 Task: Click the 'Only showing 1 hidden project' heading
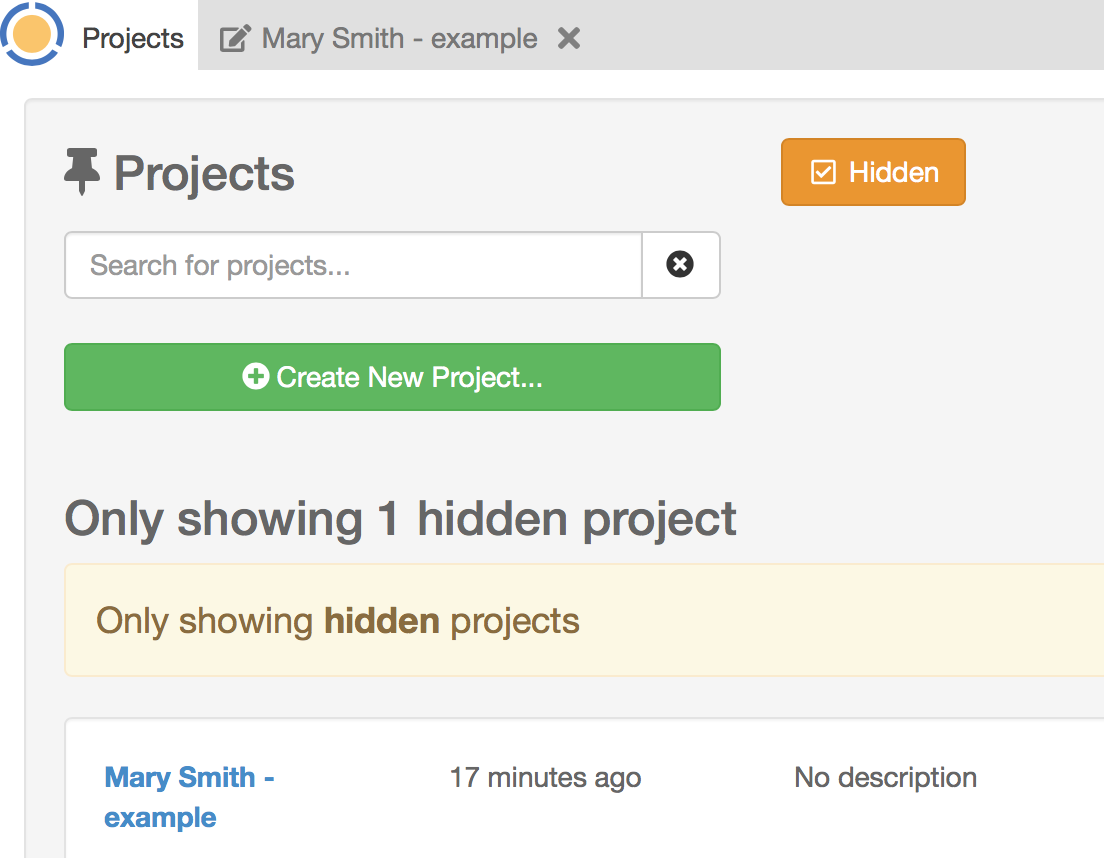click(400, 520)
